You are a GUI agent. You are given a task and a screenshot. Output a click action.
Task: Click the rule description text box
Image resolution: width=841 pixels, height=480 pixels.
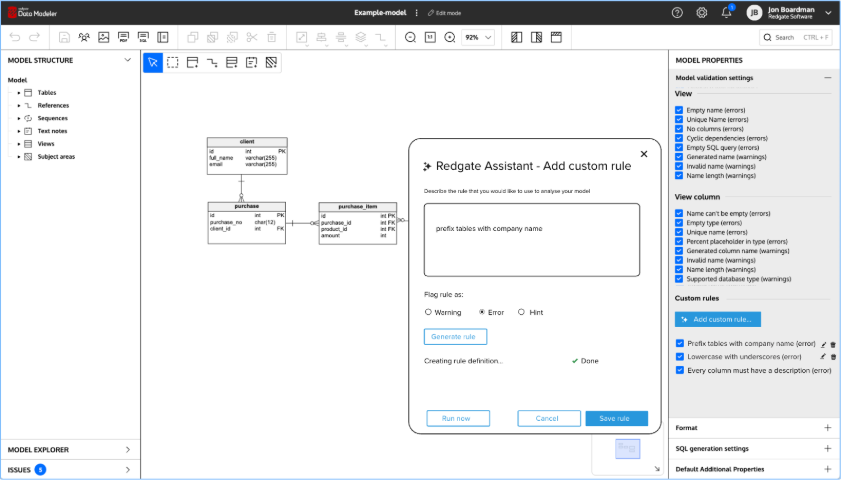(x=531, y=240)
